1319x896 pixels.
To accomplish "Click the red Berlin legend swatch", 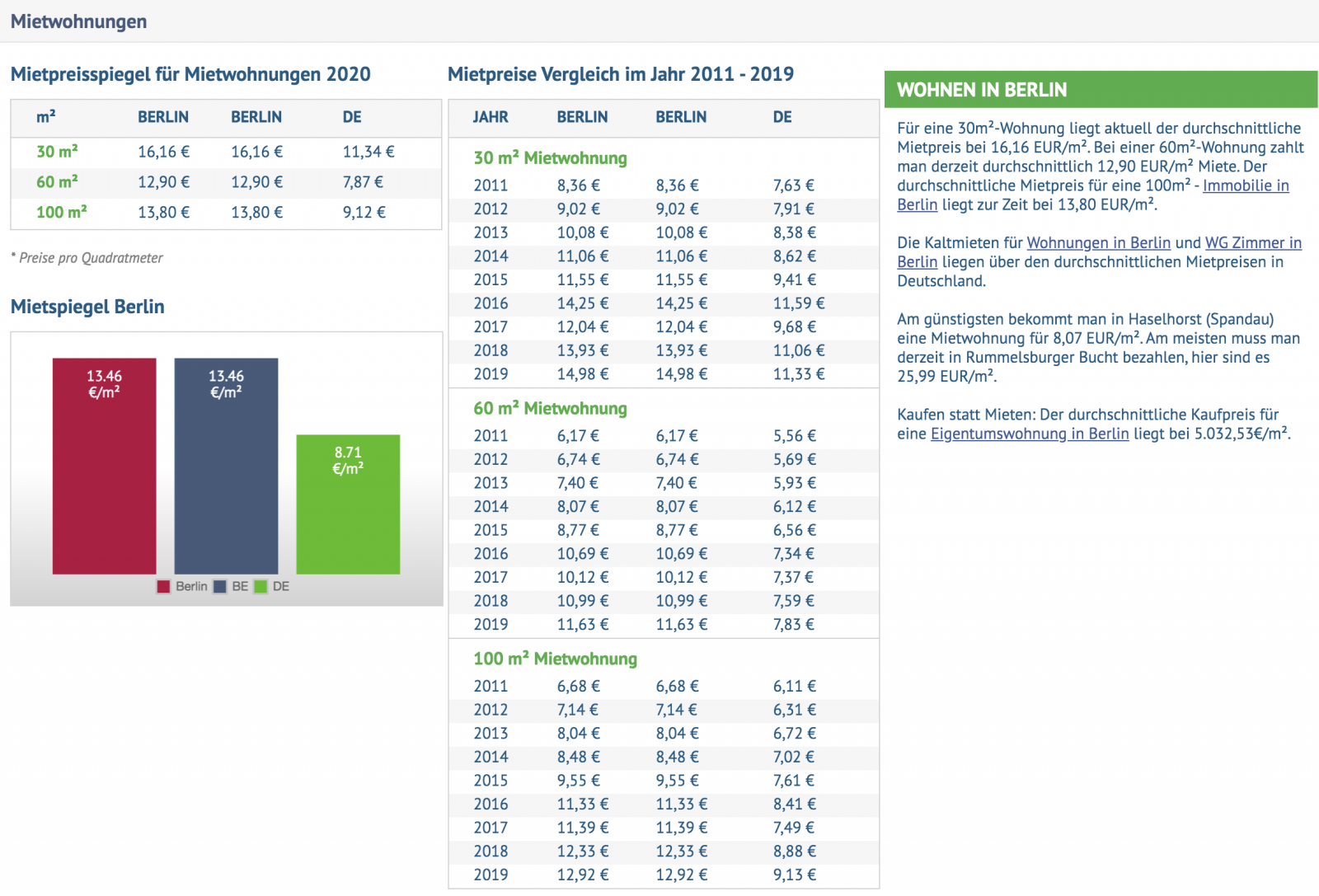I will [163, 587].
